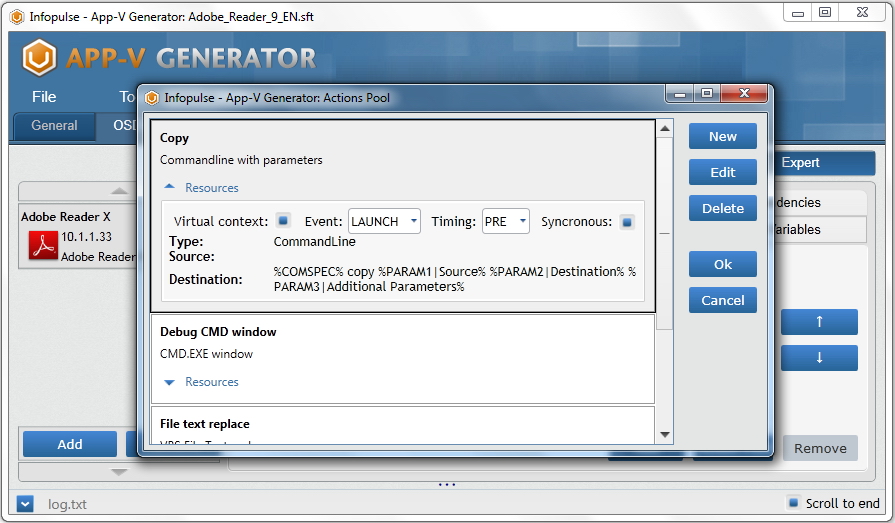Click the Adobe Reader PDF icon
Viewport: 895px width, 523px height.
(x=43, y=245)
